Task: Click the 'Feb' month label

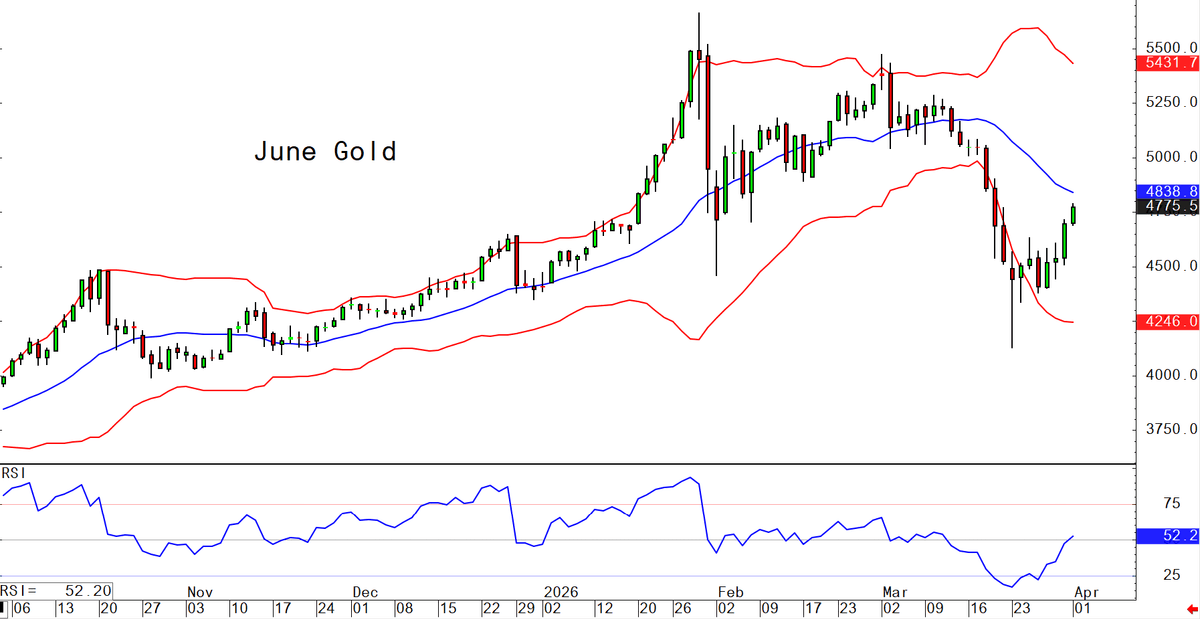Action: [x=731, y=592]
